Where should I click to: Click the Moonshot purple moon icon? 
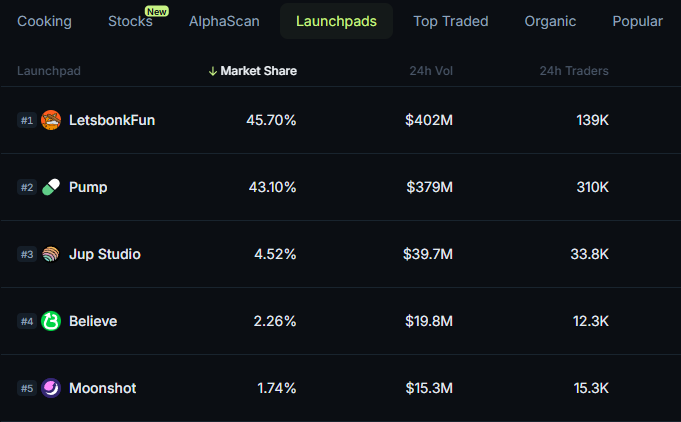click(x=51, y=388)
